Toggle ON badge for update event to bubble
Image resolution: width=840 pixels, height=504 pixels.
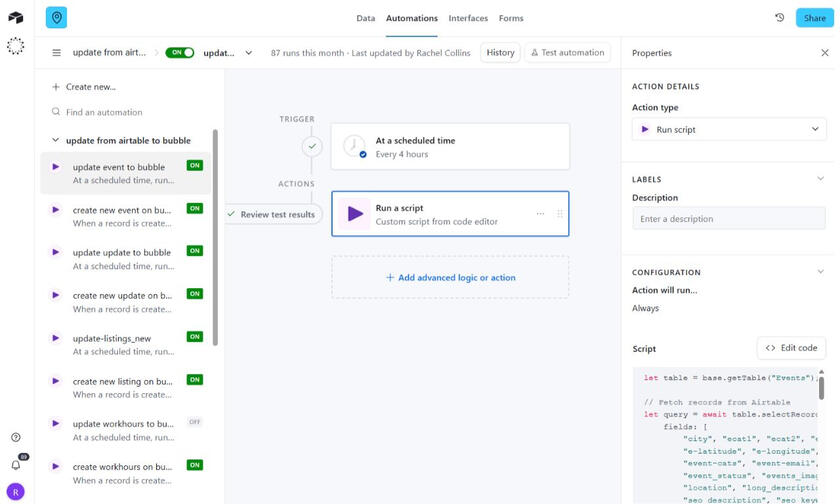(194, 166)
